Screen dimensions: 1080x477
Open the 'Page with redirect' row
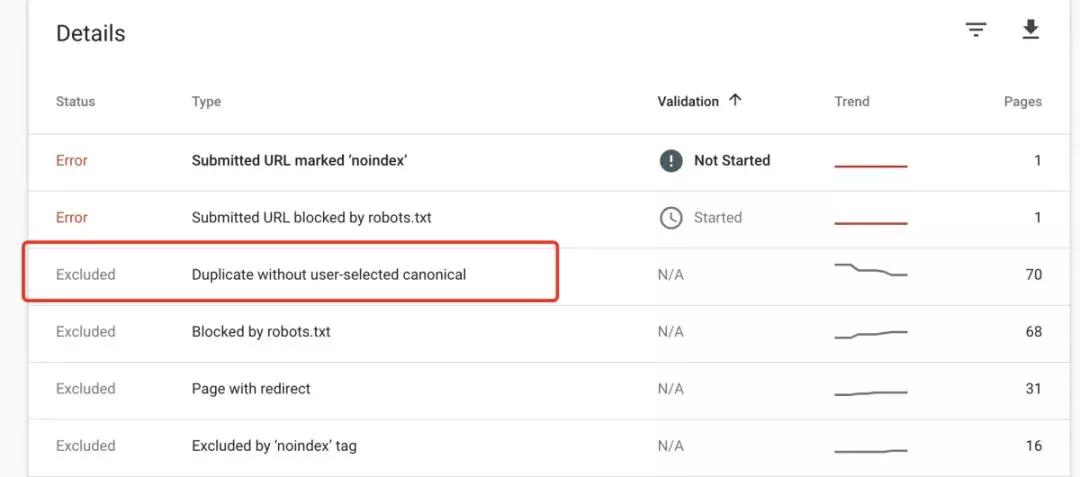[x=539, y=389]
